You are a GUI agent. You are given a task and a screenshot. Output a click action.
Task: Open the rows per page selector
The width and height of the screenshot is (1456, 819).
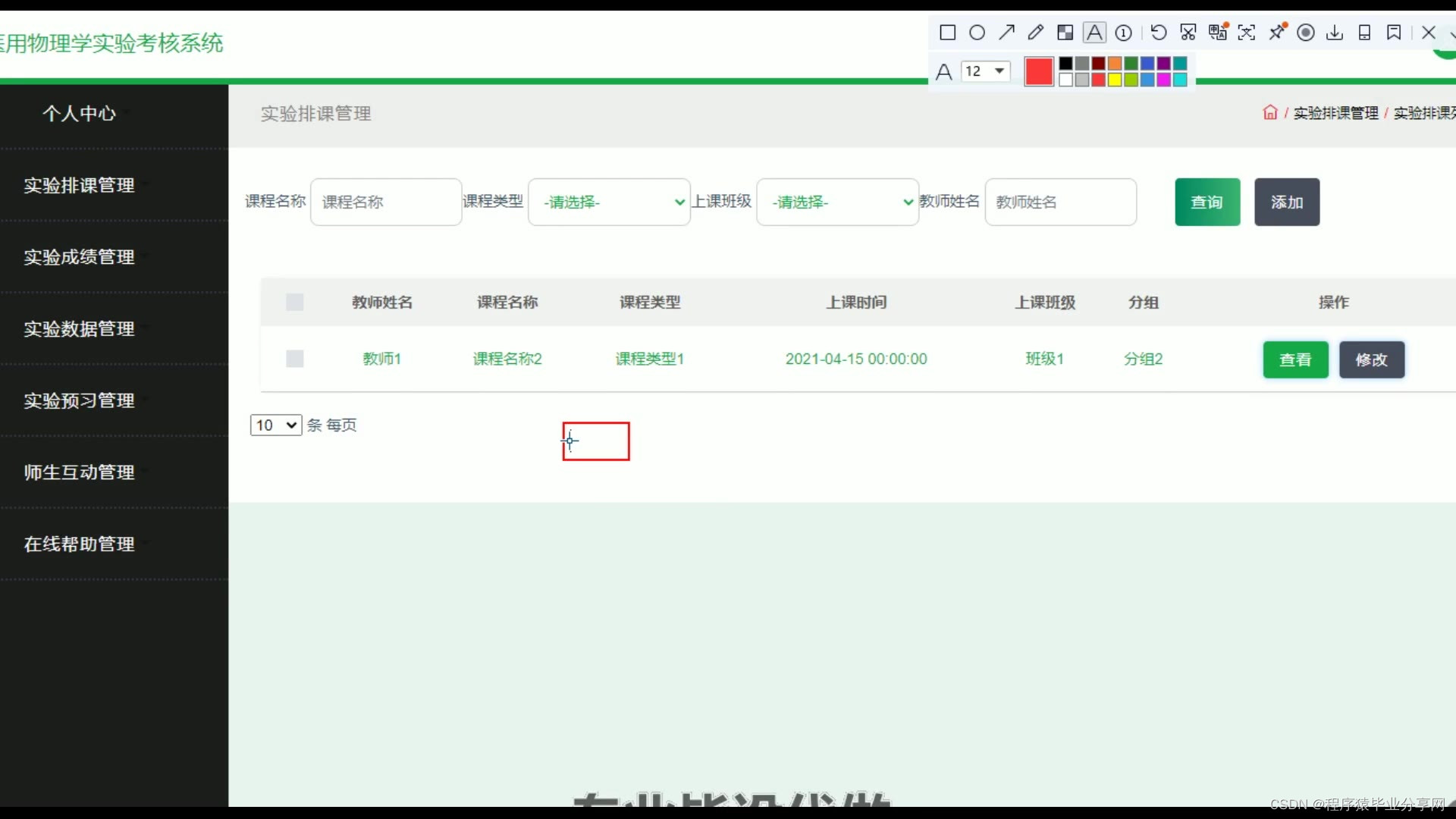(276, 425)
